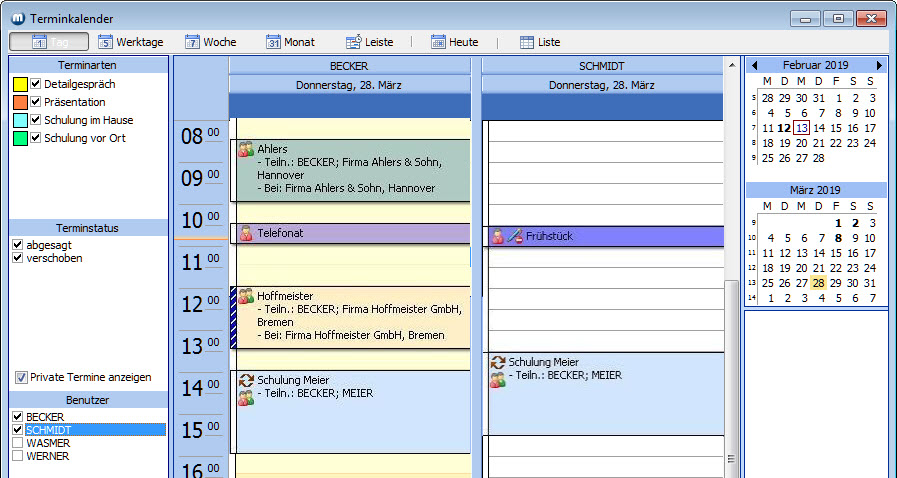Toggle the abgesagt status checkbox
This screenshot has width=897, height=478.
click(17, 244)
